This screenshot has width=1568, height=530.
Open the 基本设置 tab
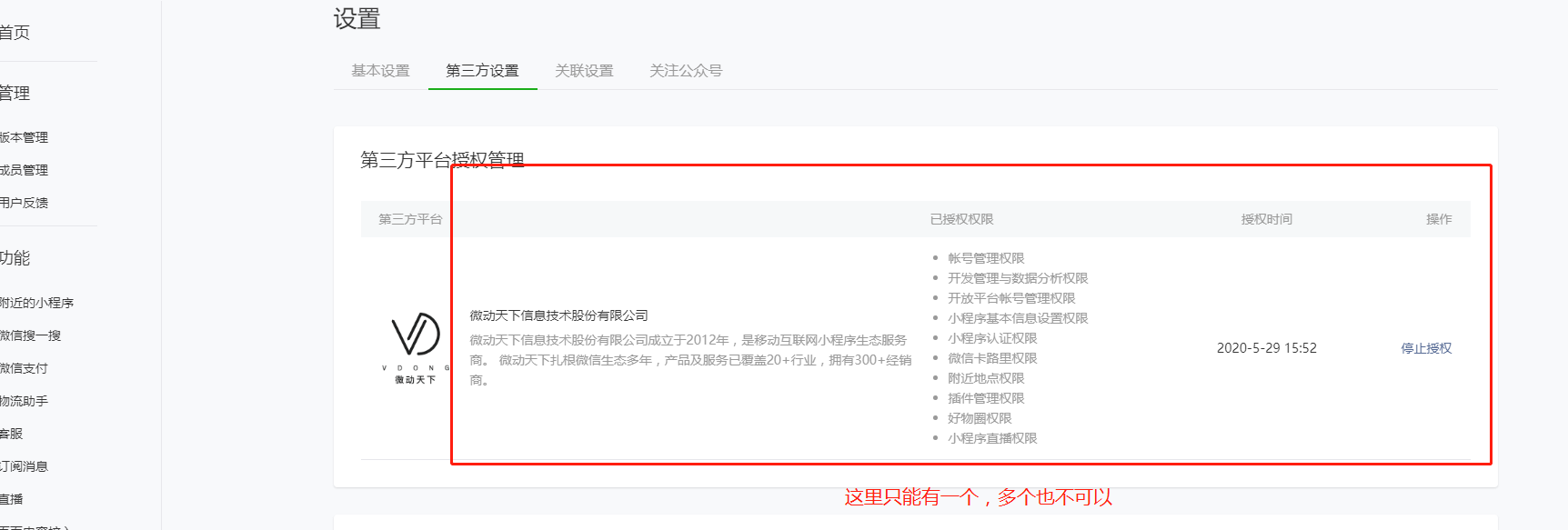tap(380, 70)
